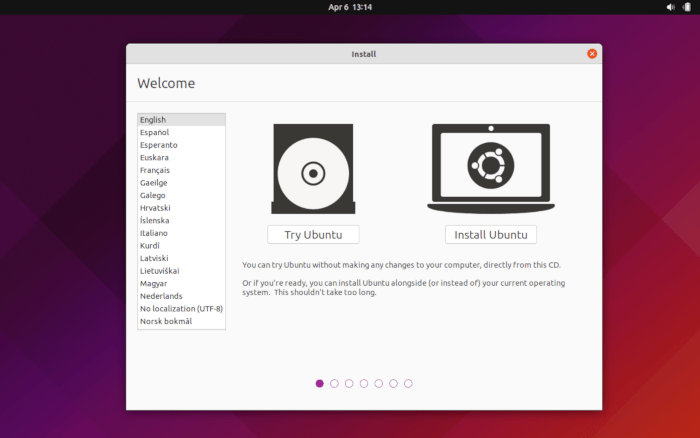700x438 pixels.
Task: Click the second progress dot
Action: point(334,384)
